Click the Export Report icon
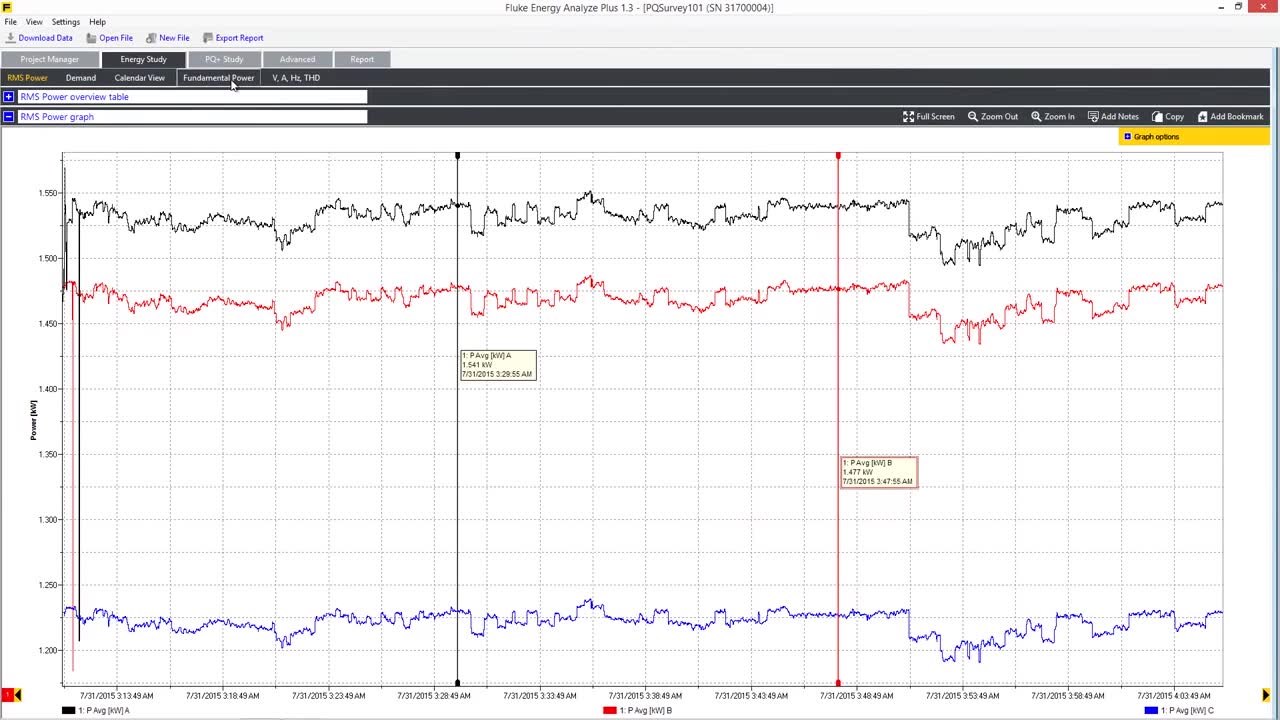Viewport: 1280px width, 720px height. pos(208,38)
